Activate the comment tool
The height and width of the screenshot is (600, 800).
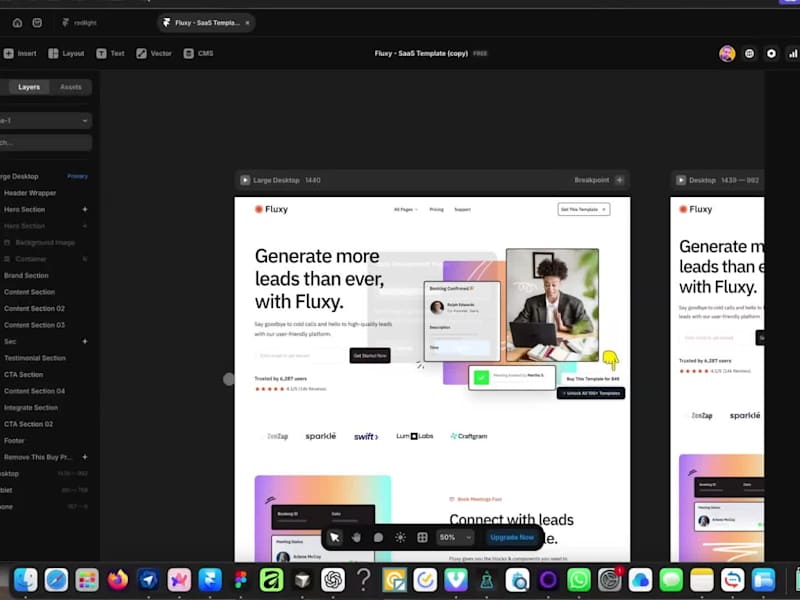pyautogui.click(x=378, y=537)
